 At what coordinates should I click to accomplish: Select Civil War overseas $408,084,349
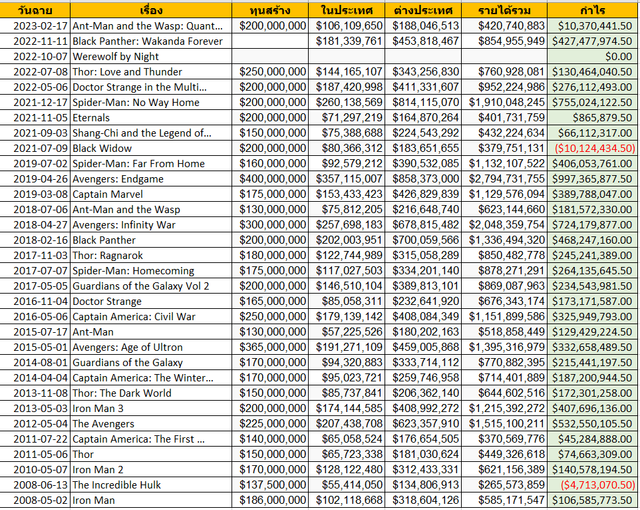[423, 317]
